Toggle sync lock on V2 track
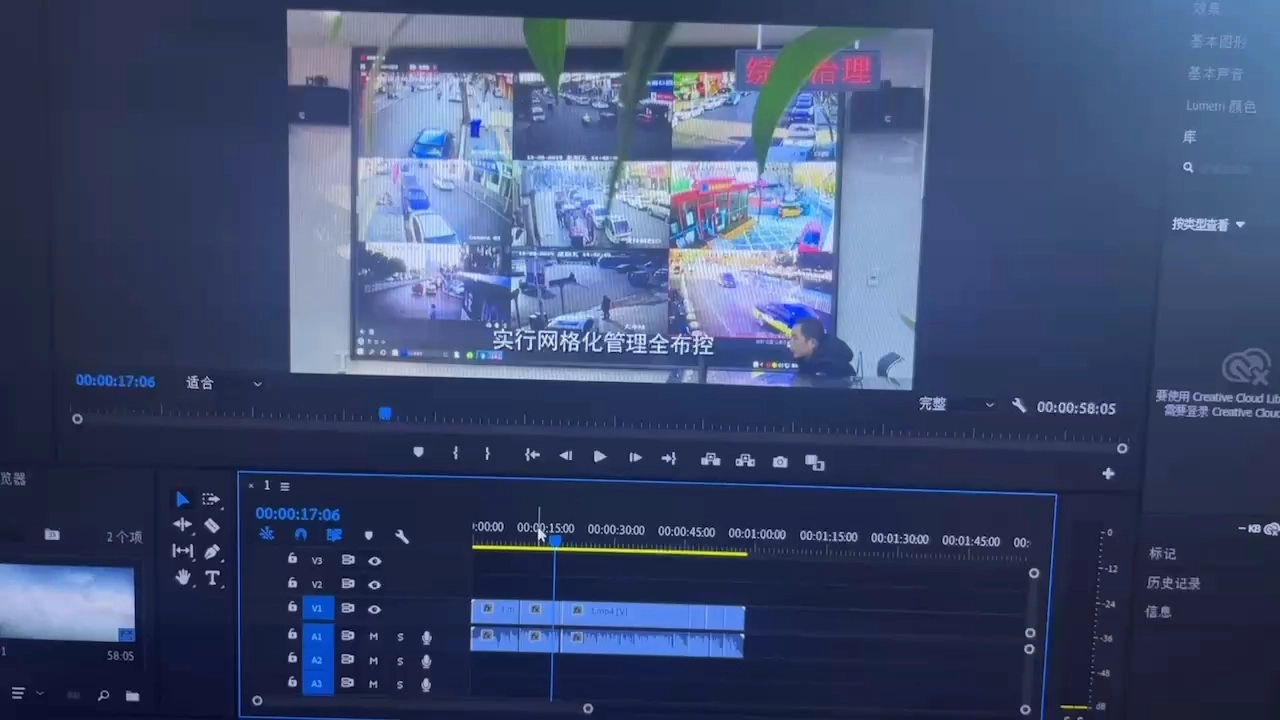Screen dimensions: 1280x720 click(x=348, y=584)
